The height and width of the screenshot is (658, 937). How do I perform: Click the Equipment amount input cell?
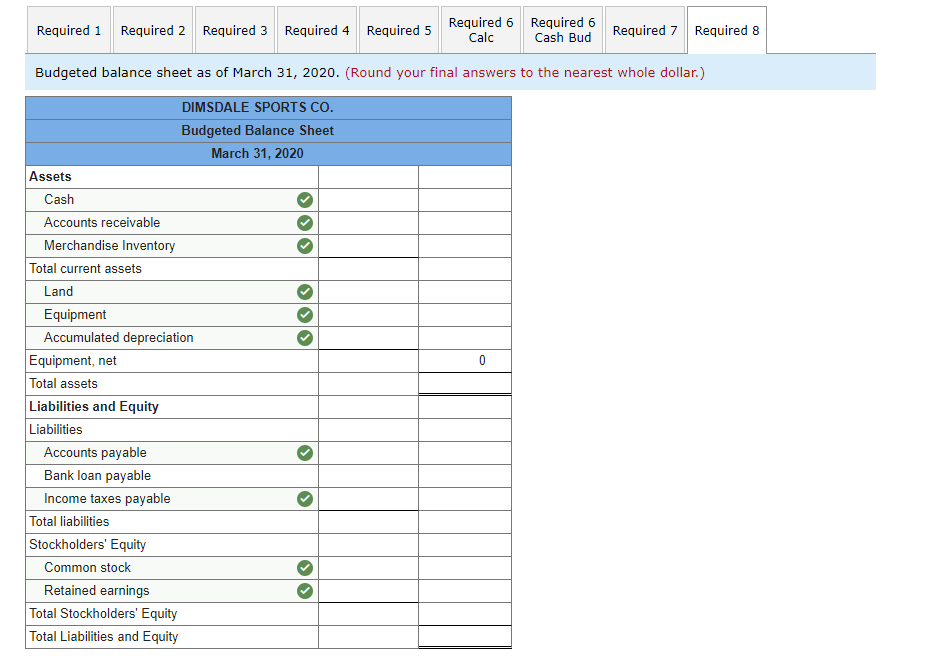368,315
